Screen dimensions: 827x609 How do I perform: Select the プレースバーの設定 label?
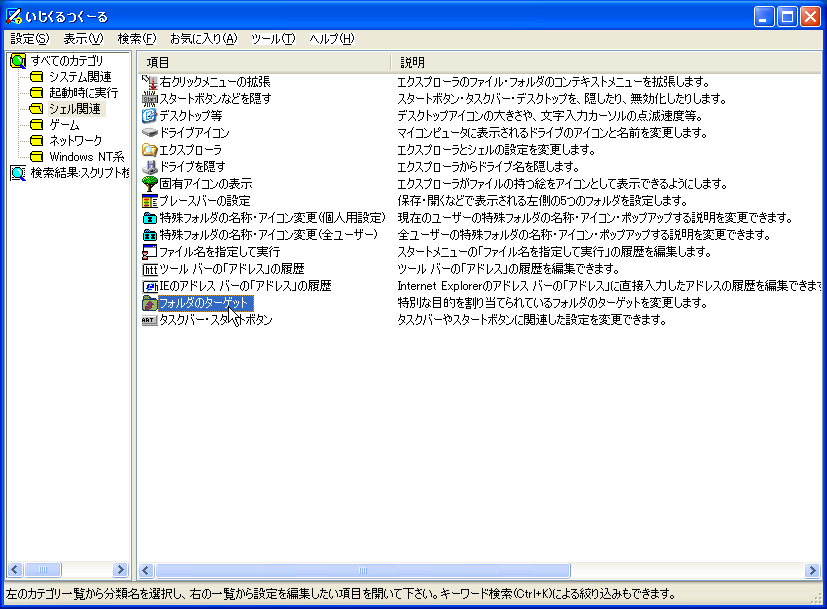click(205, 201)
